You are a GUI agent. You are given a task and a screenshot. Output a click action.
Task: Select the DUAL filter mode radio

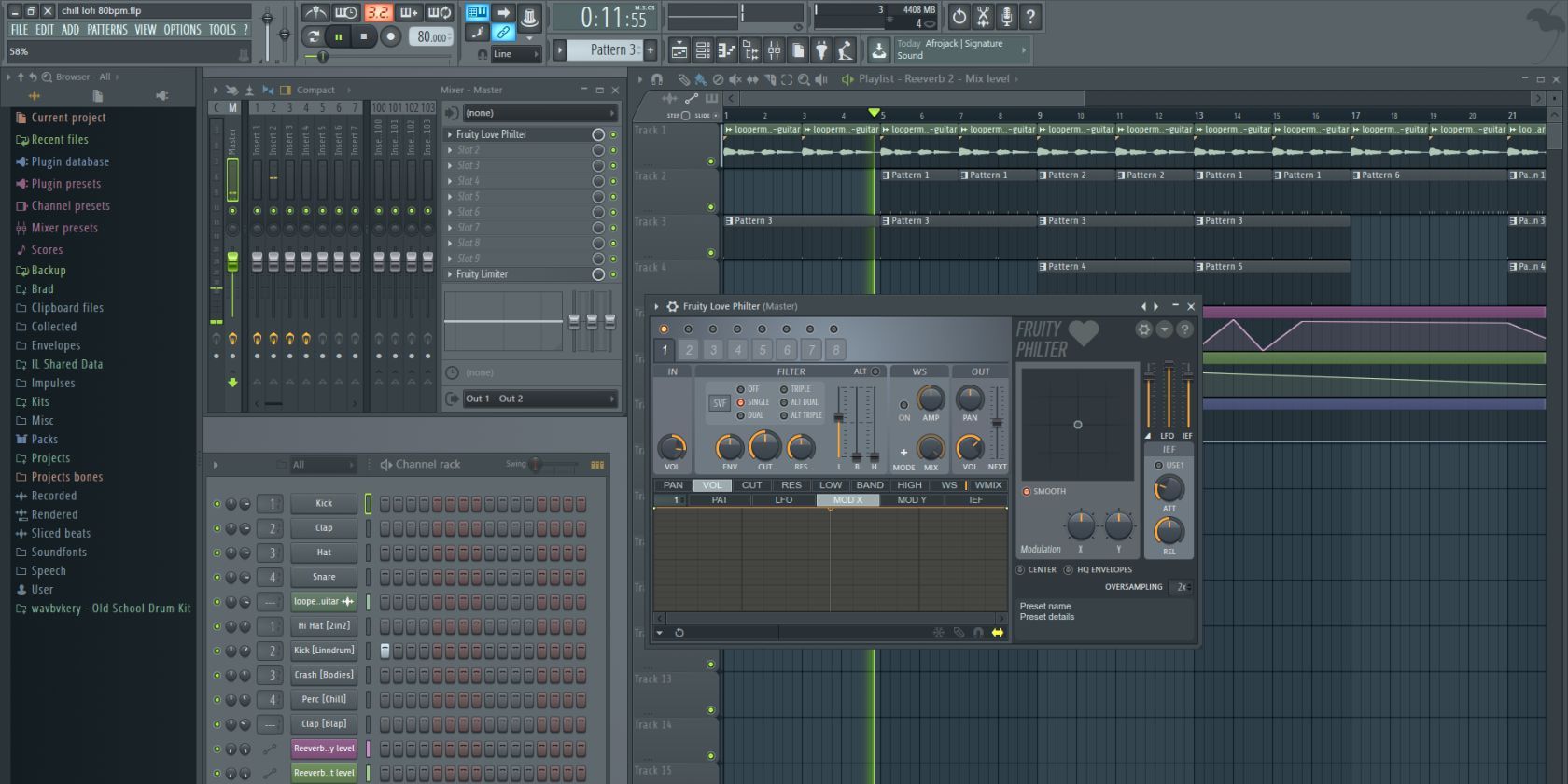(x=741, y=415)
